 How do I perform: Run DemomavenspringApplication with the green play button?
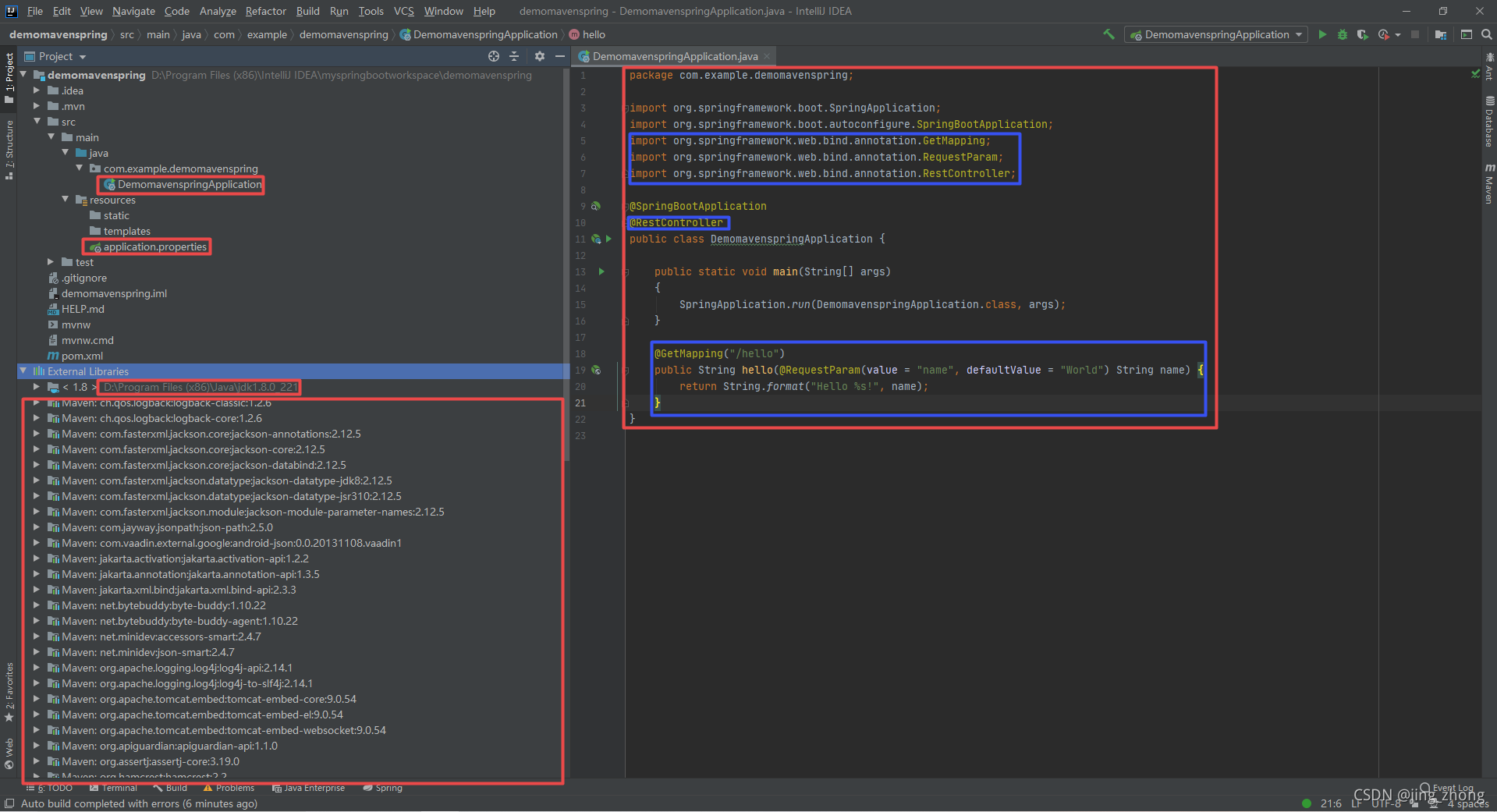[x=1322, y=34]
